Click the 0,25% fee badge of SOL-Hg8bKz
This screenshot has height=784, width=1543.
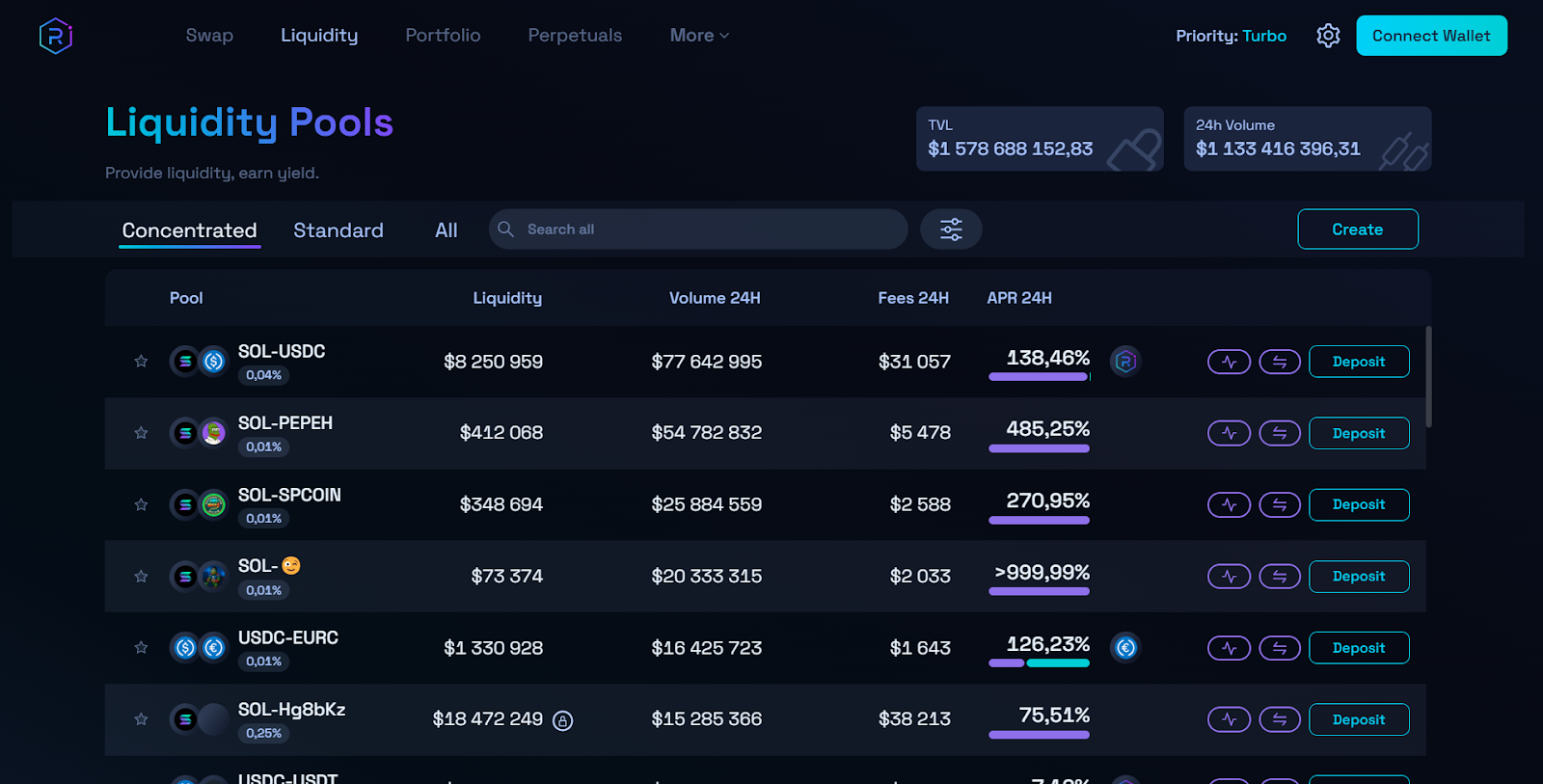pyautogui.click(x=263, y=733)
